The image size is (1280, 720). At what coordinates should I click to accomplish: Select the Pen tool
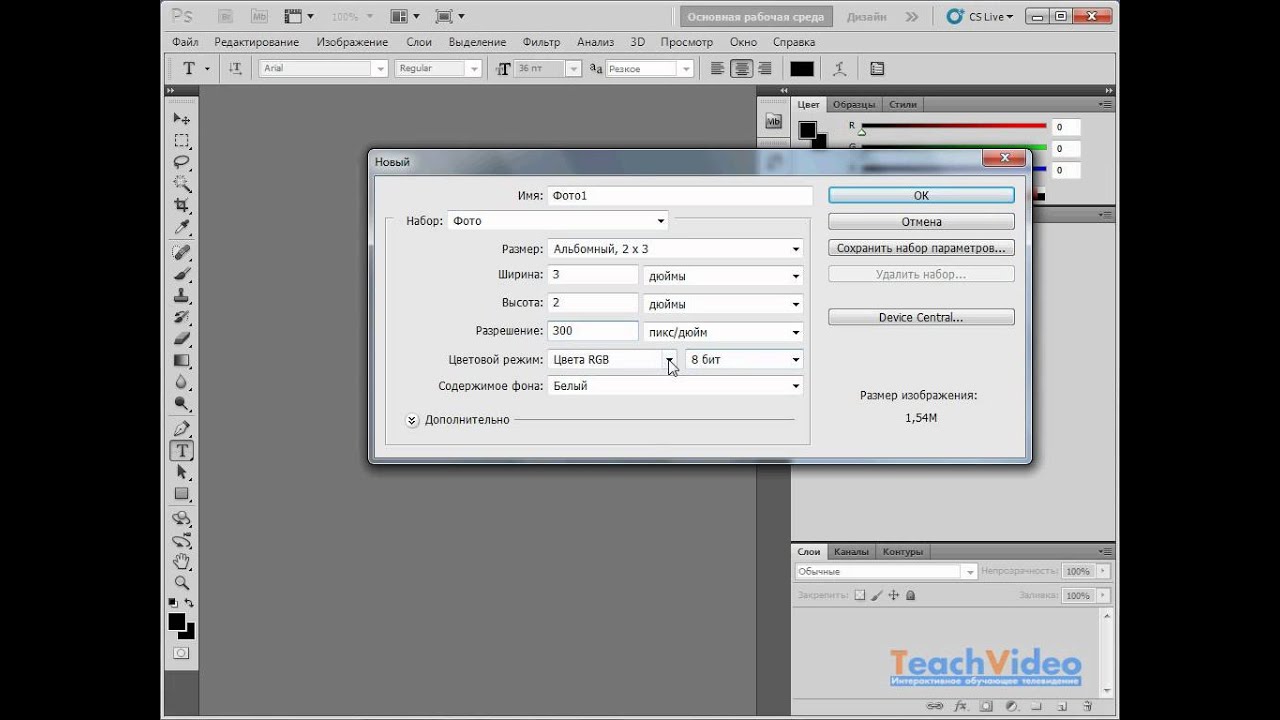point(181,428)
